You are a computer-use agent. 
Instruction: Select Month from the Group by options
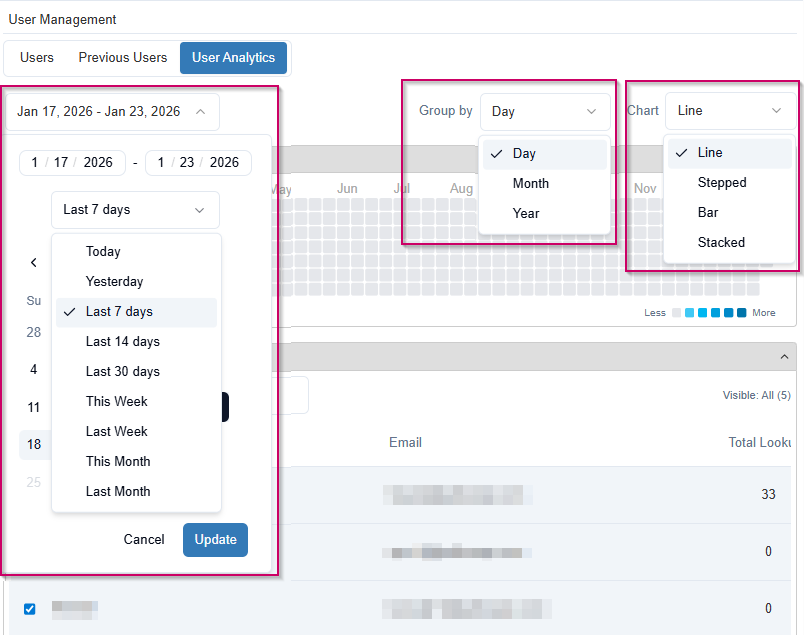pyautogui.click(x=531, y=183)
